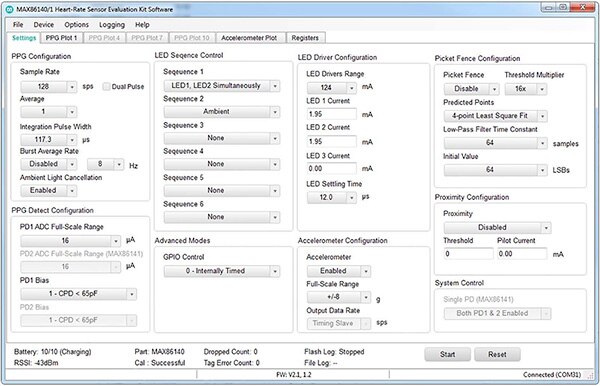Open the Accelerometer Enabled dropdown

pos(339,271)
